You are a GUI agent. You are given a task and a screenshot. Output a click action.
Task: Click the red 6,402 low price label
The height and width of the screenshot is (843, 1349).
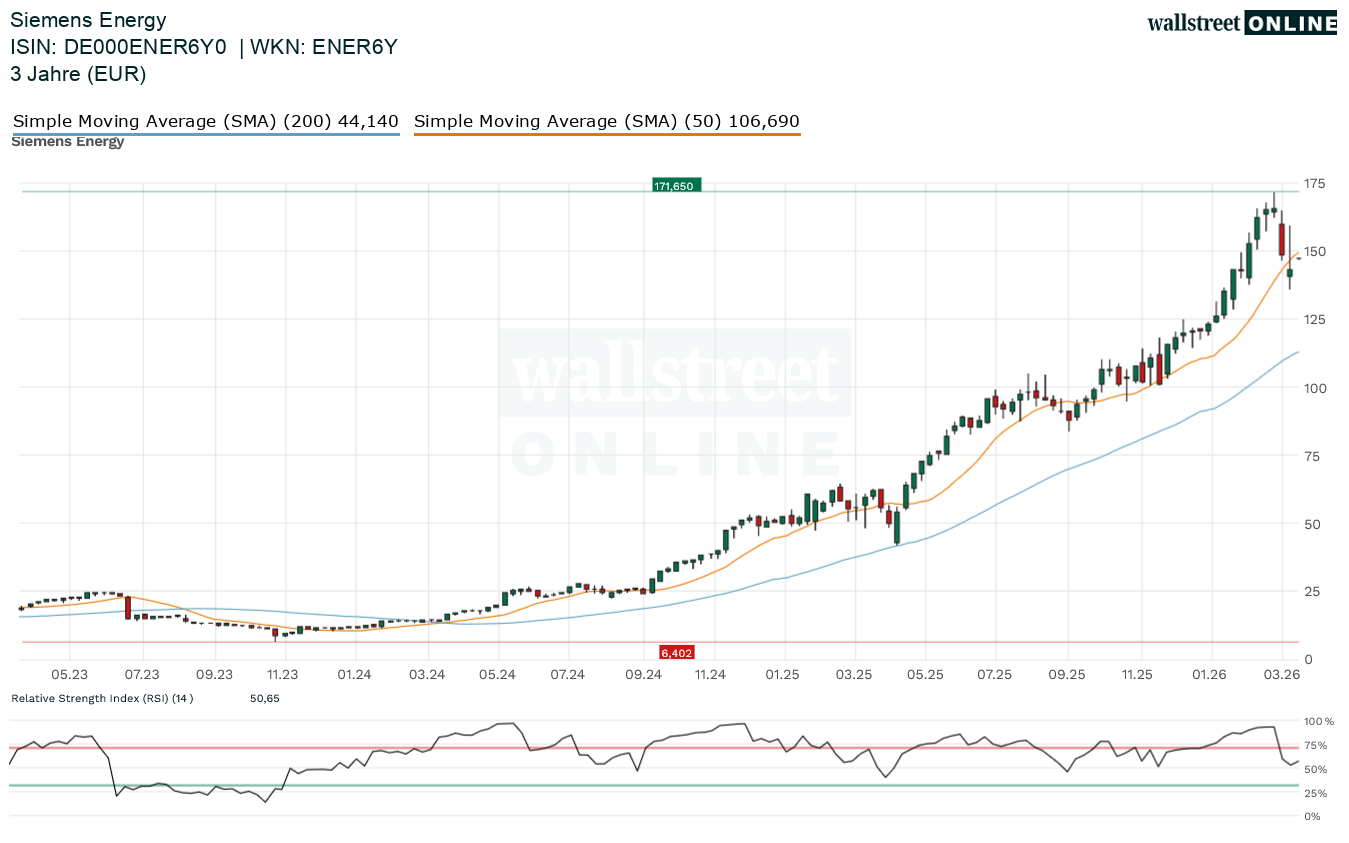676,653
